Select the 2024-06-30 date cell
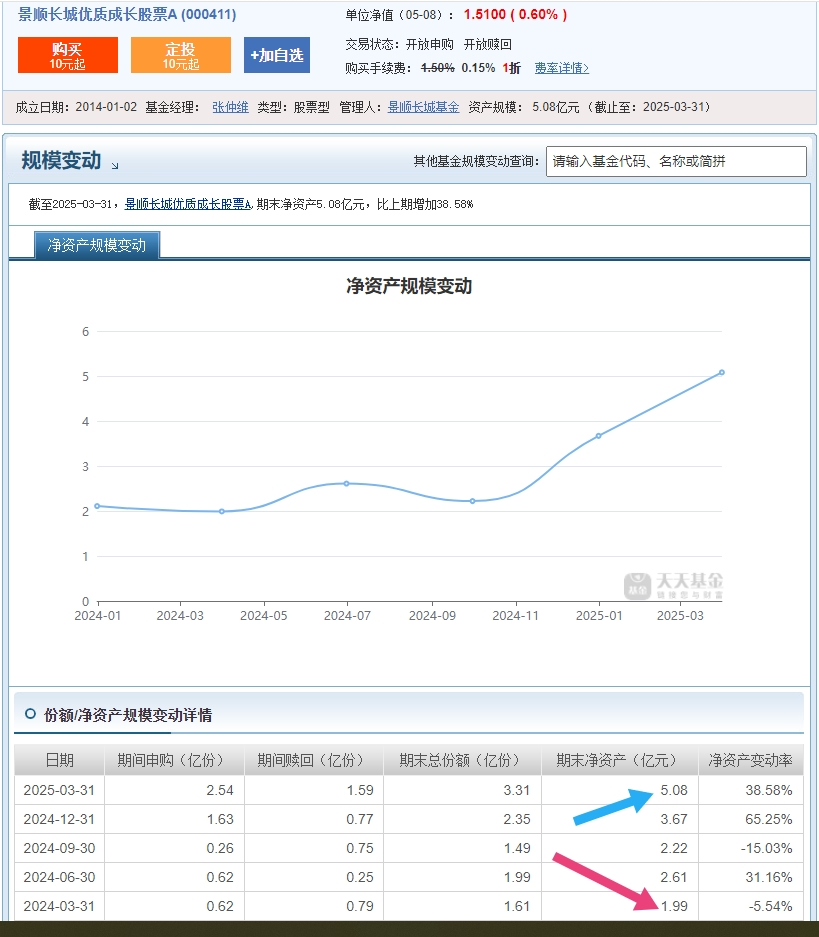819x937 pixels. [59, 877]
